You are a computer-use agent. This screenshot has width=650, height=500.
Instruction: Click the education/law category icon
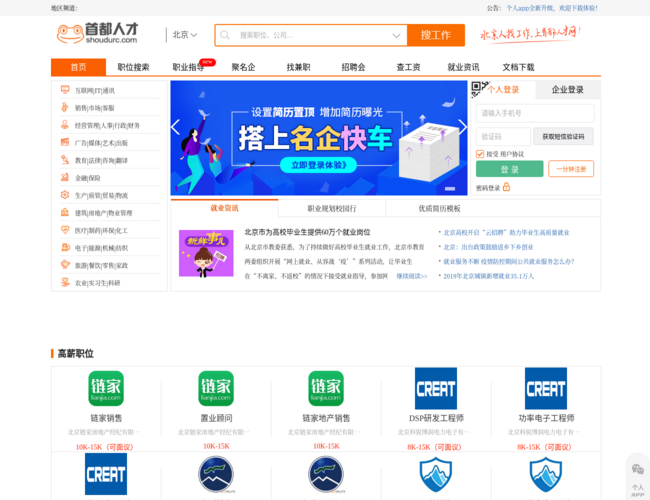65,160
